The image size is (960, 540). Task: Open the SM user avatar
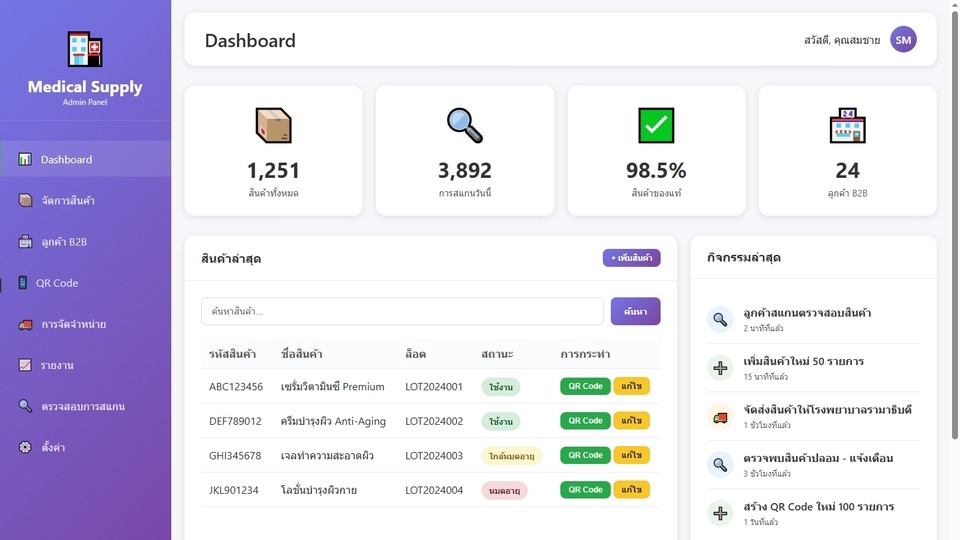coord(903,40)
